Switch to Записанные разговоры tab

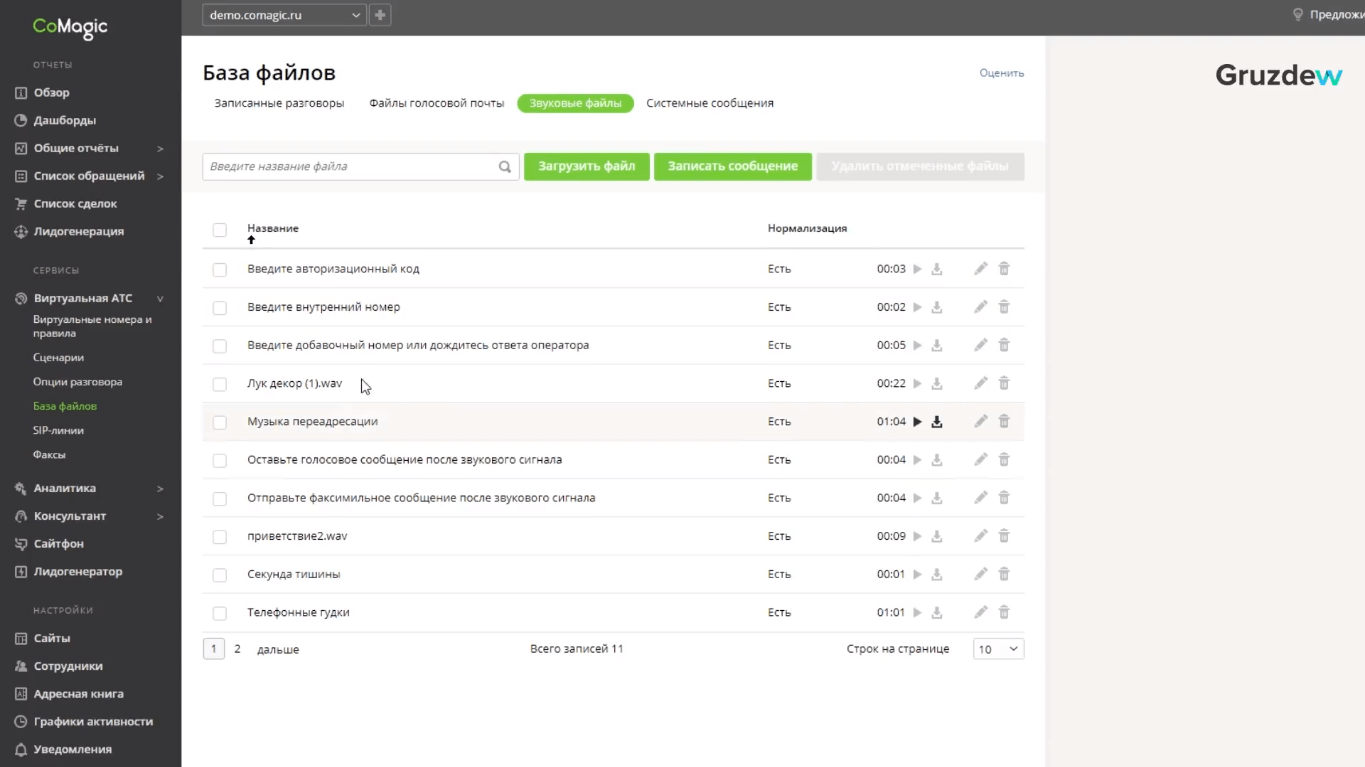pos(279,103)
